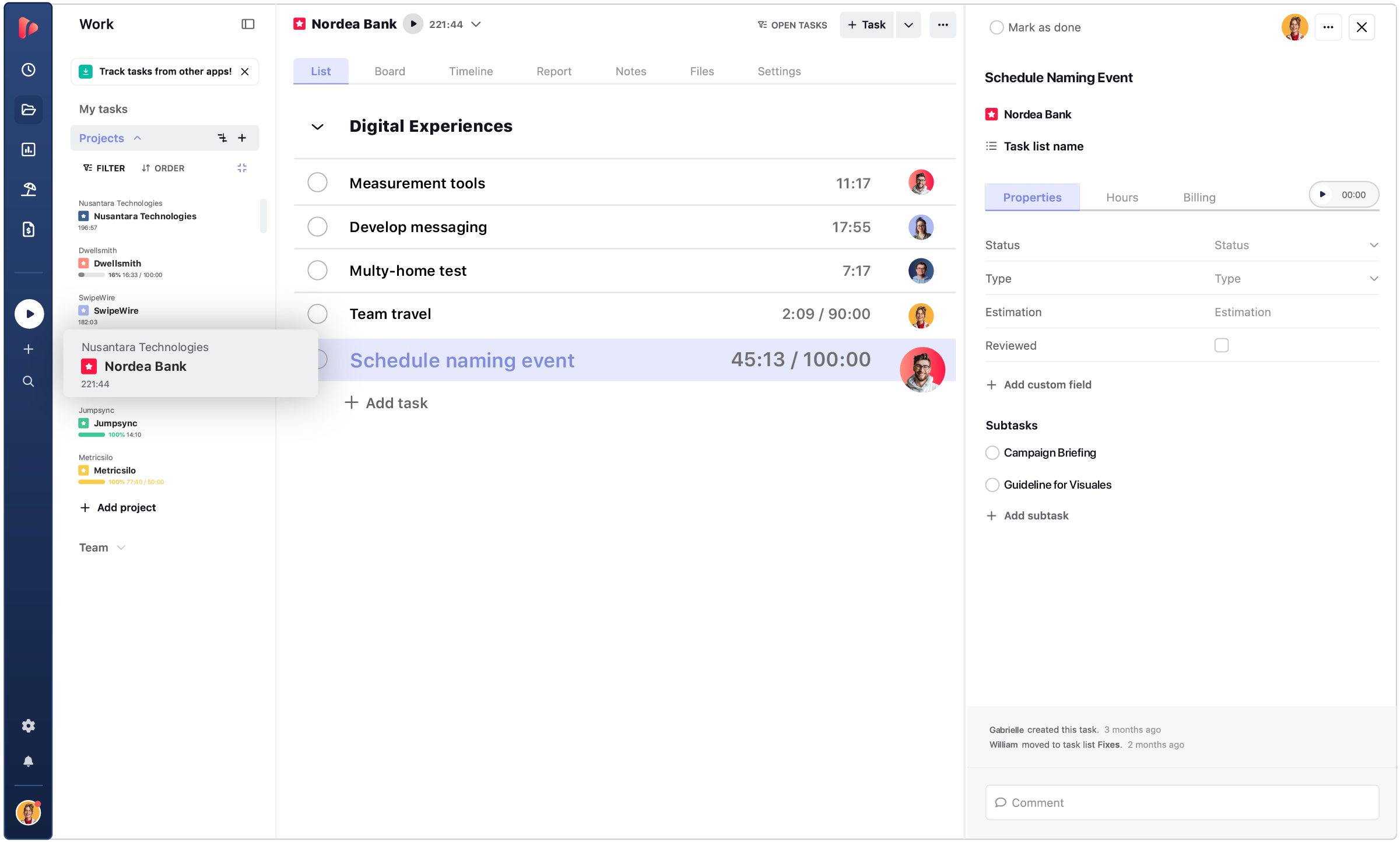The image size is (1400, 842).
Task: Check off the Campaign Briefing subtask
Action: 992,452
